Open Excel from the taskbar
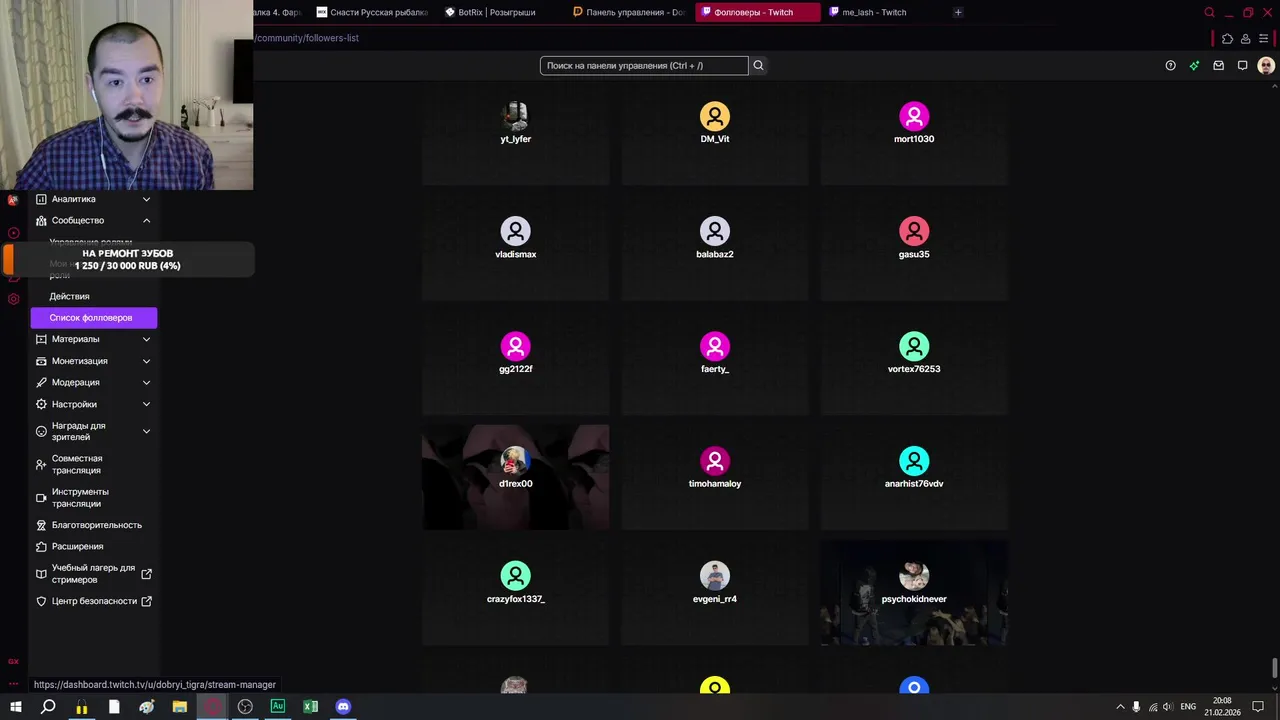 pos(310,706)
